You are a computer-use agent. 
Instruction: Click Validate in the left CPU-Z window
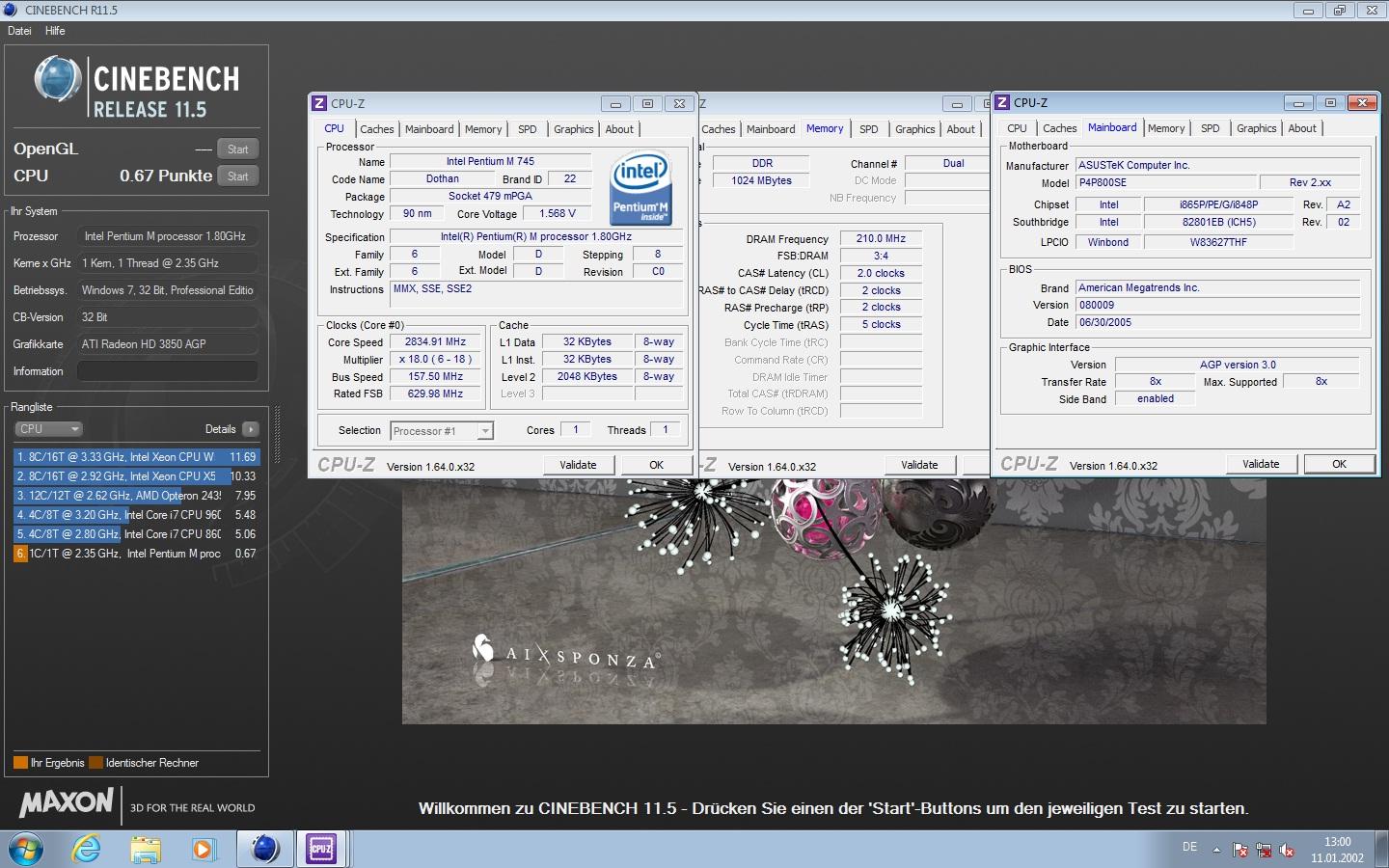tap(578, 465)
